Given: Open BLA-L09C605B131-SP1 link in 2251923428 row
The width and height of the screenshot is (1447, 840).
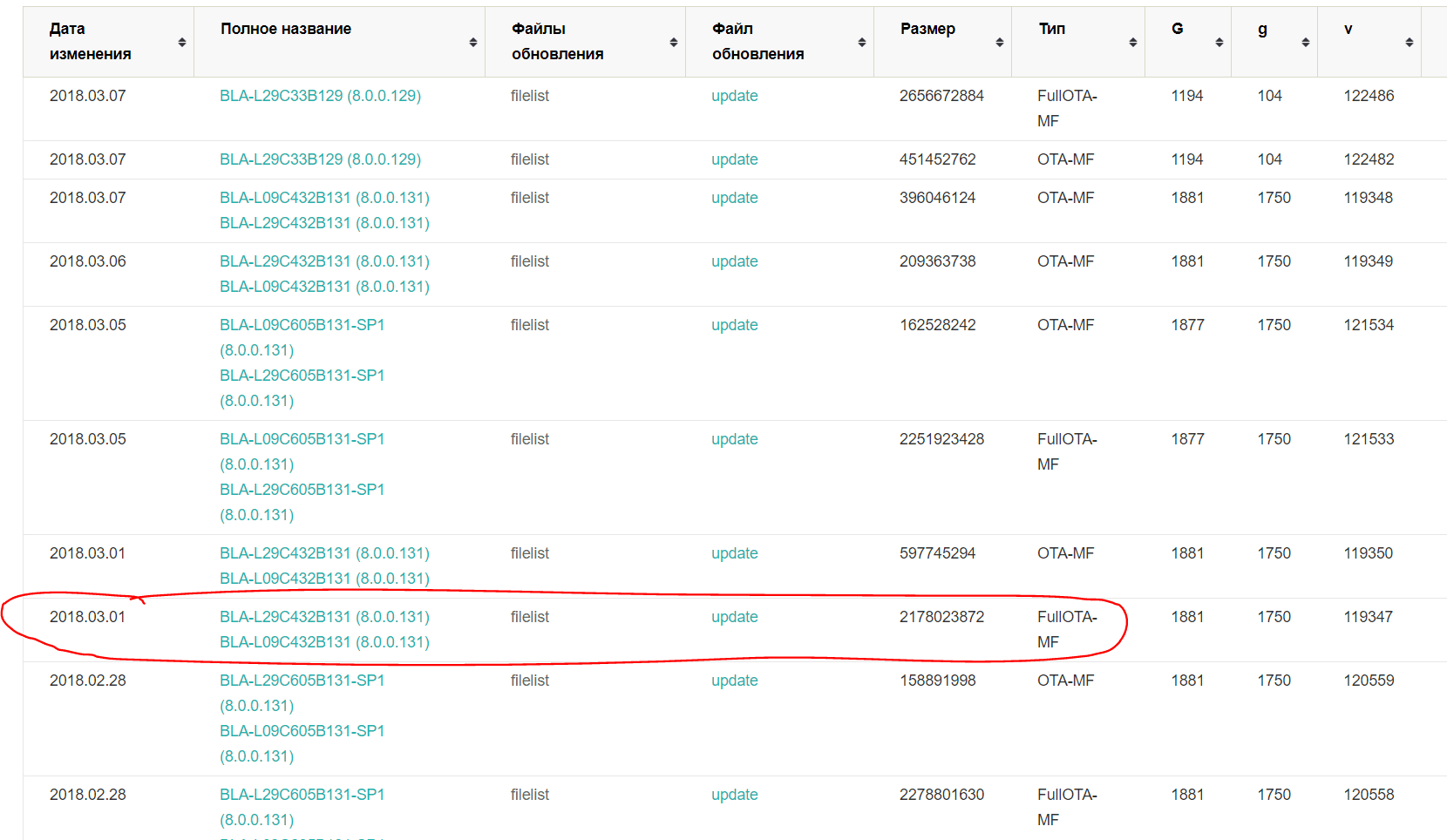Looking at the screenshot, I should pyautogui.click(x=302, y=451).
